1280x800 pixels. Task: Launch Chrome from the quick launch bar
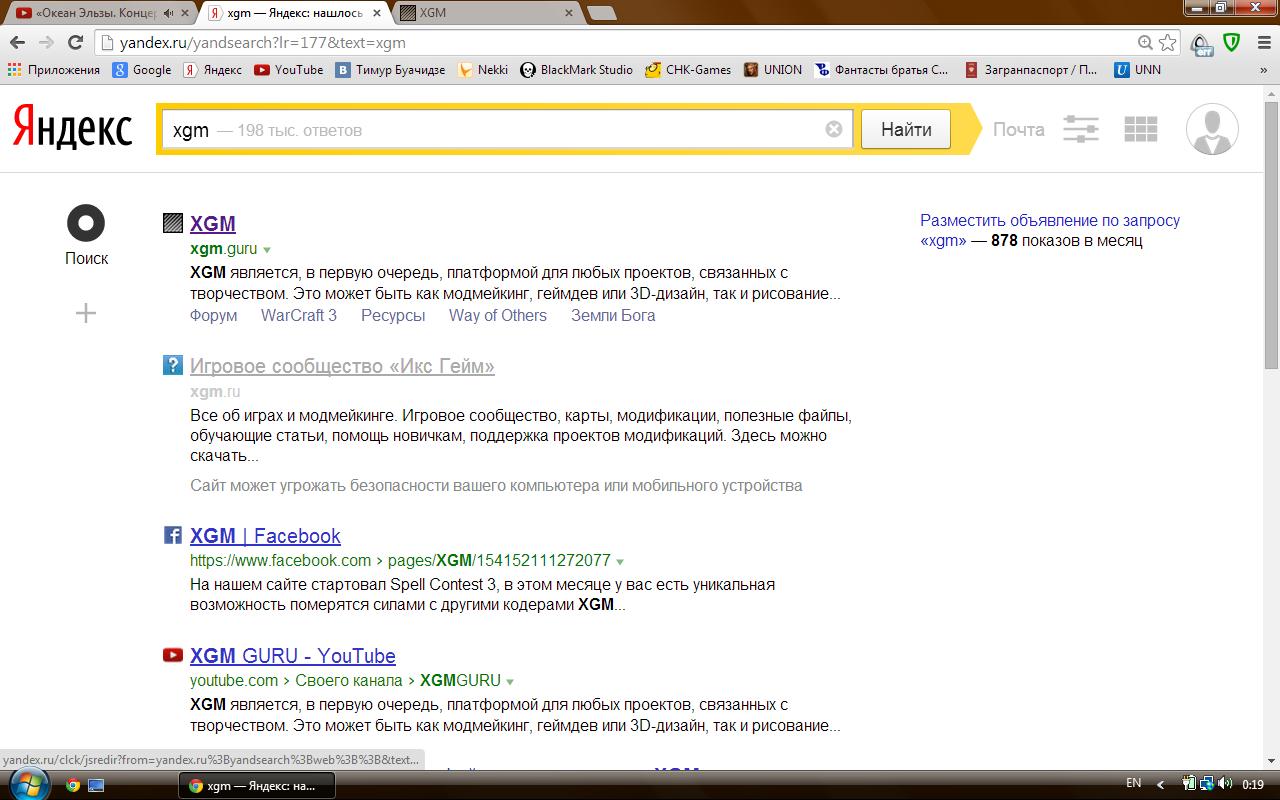pyautogui.click(x=73, y=785)
